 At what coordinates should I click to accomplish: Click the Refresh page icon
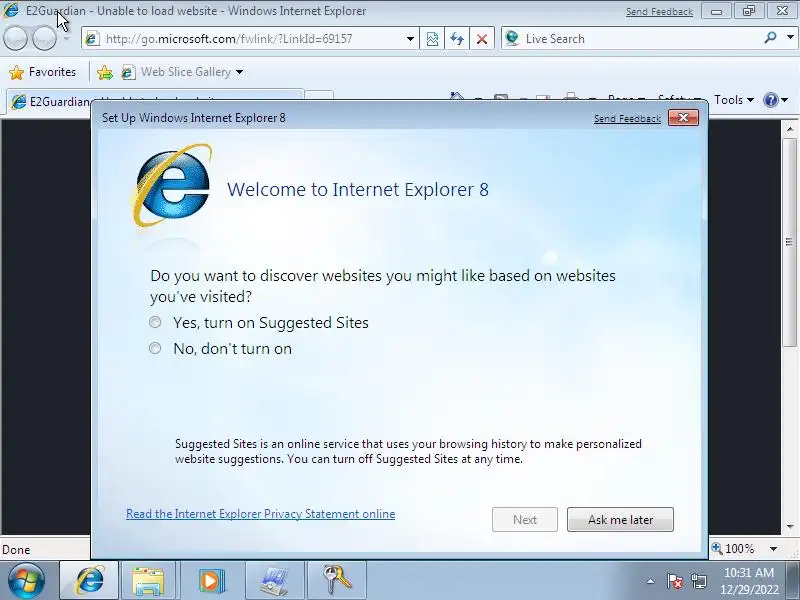pos(457,39)
